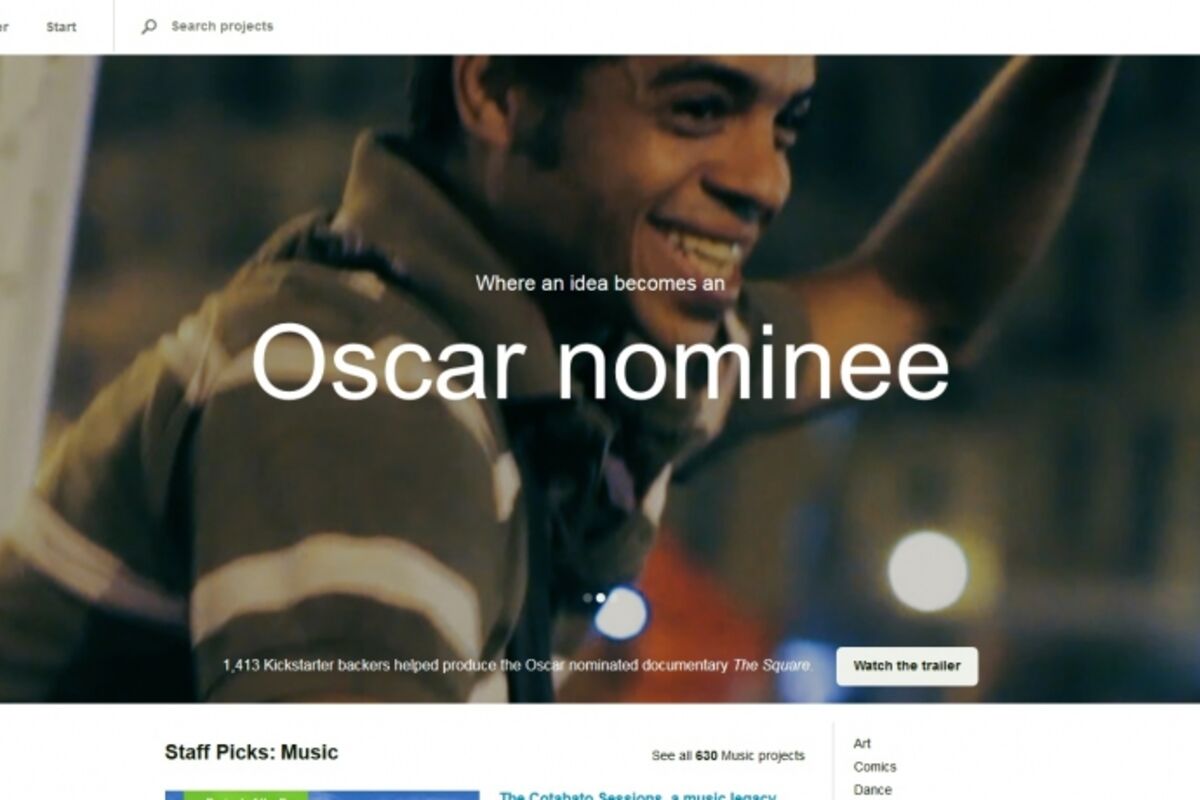Watch the trailer for The Square
The width and height of the screenshot is (1200, 800).
[907, 666]
